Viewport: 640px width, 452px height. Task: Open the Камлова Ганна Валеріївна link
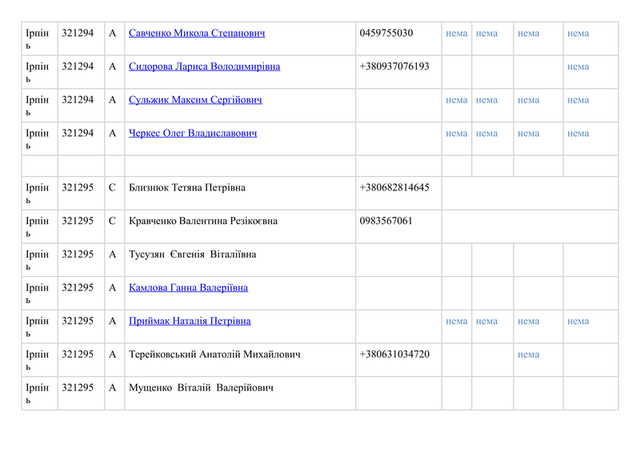(188, 288)
